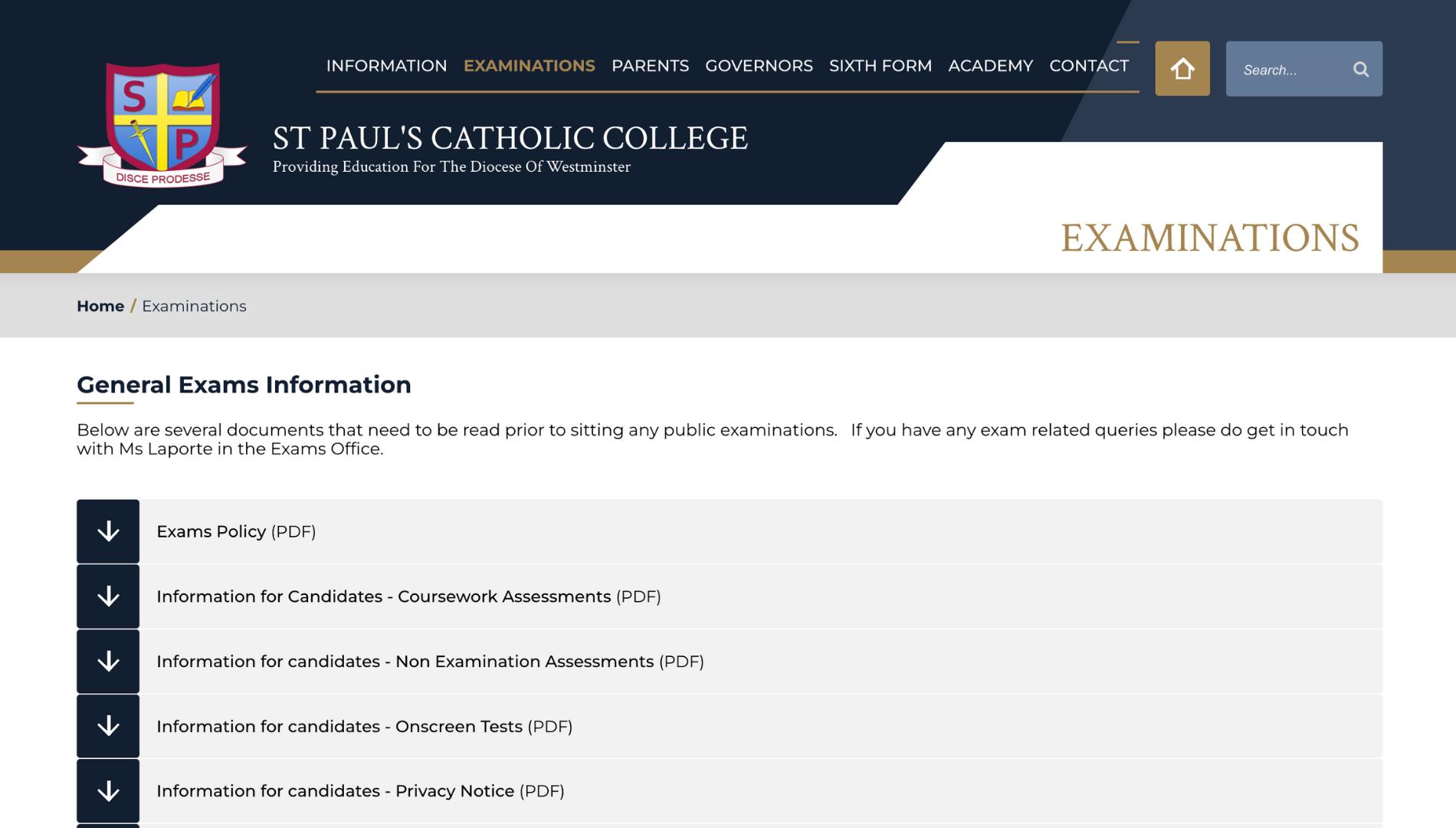Click download arrow for Coursework Assessments
1456x828 pixels.
108,596
